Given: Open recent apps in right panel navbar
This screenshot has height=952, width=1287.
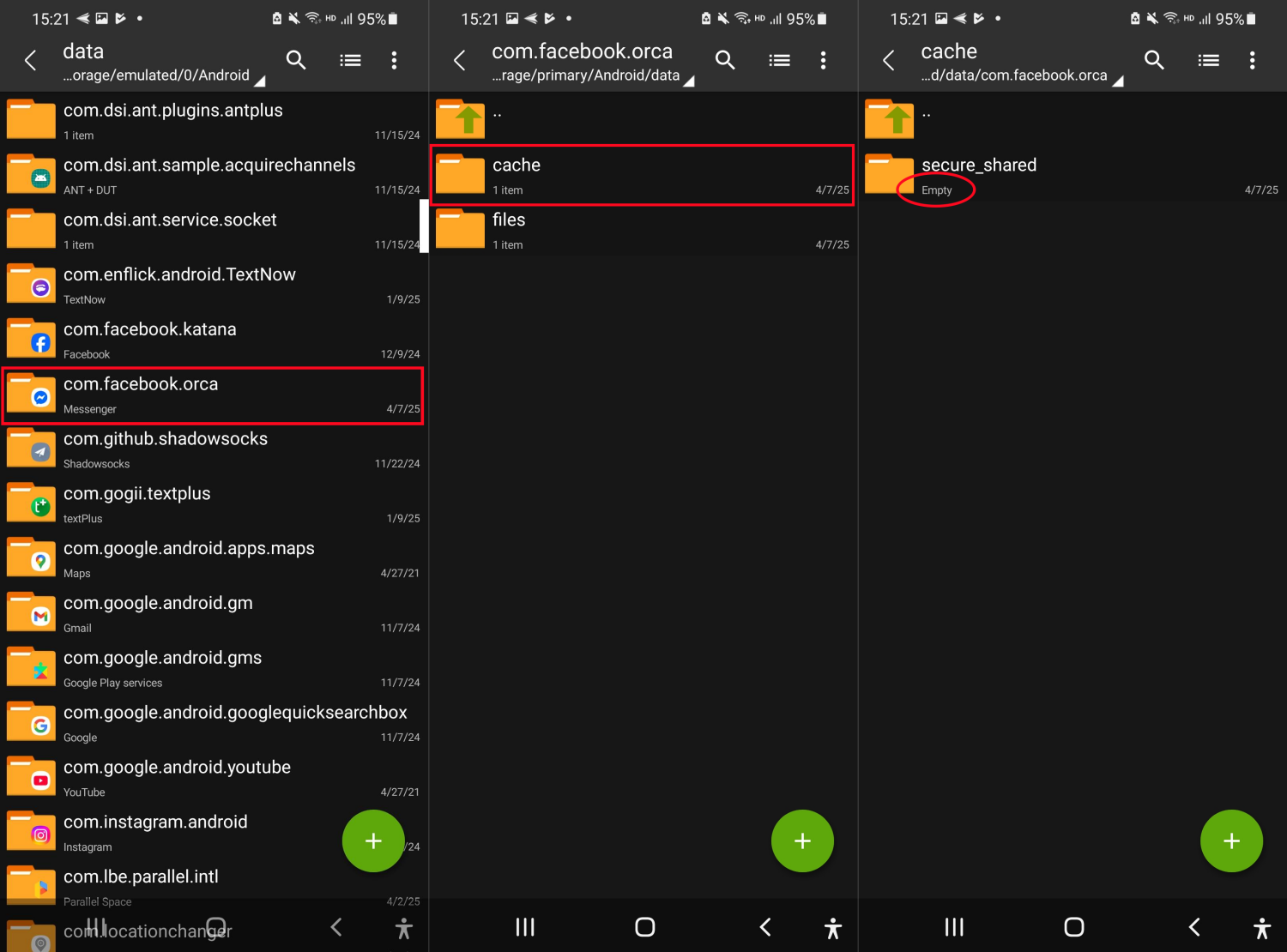Looking at the screenshot, I should click(954, 926).
